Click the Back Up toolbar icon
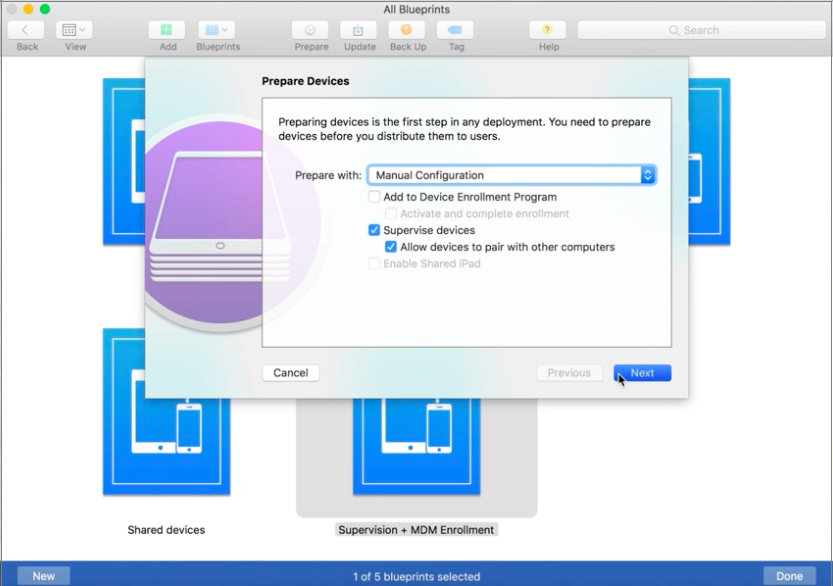 [x=407, y=31]
